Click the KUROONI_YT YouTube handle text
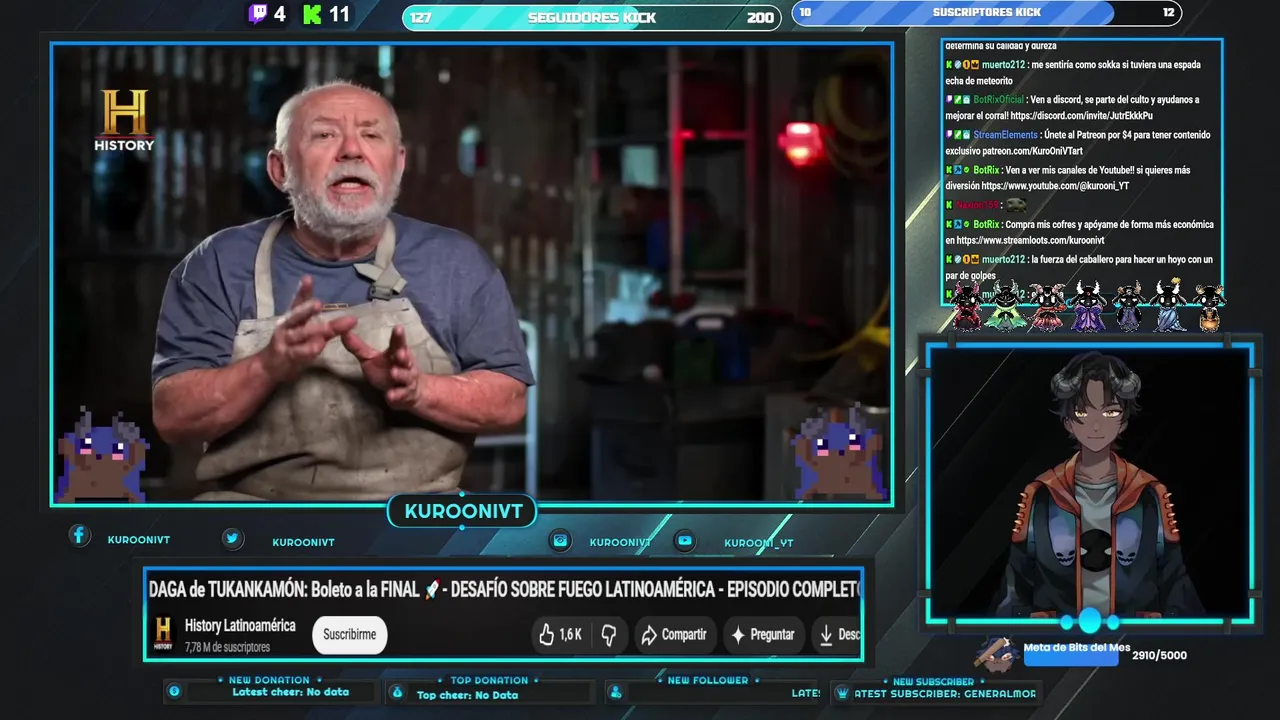The height and width of the screenshot is (720, 1280). (759, 543)
